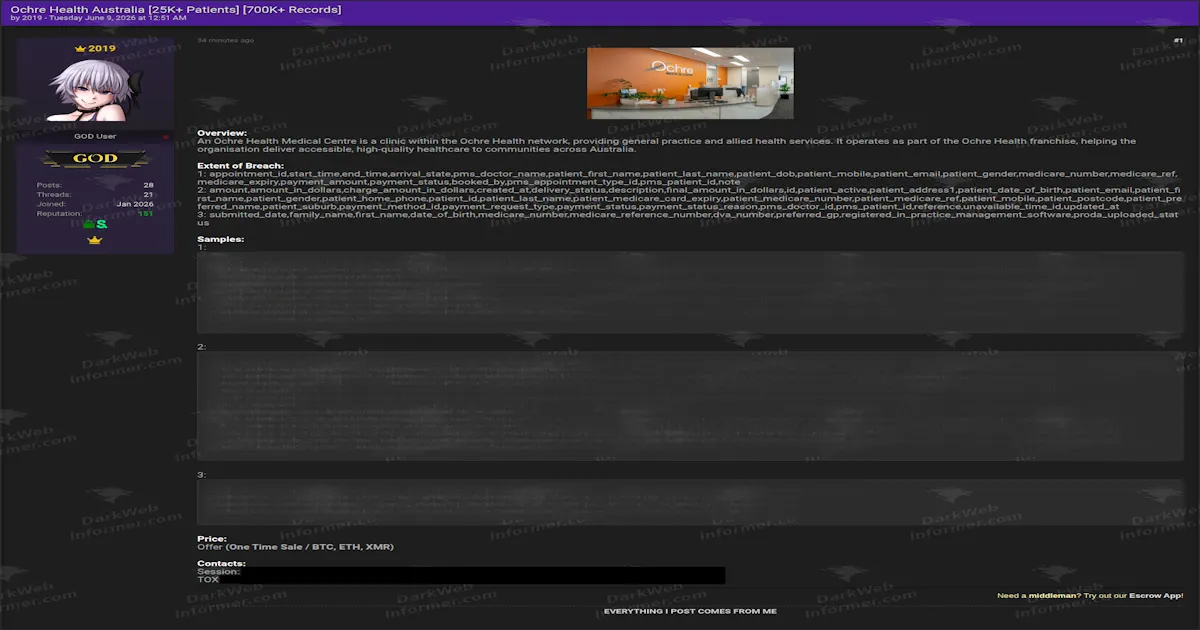Image resolution: width=1200 pixels, height=630 pixels.
Task: Open the post number #1 permalink
Action: click(1178, 41)
